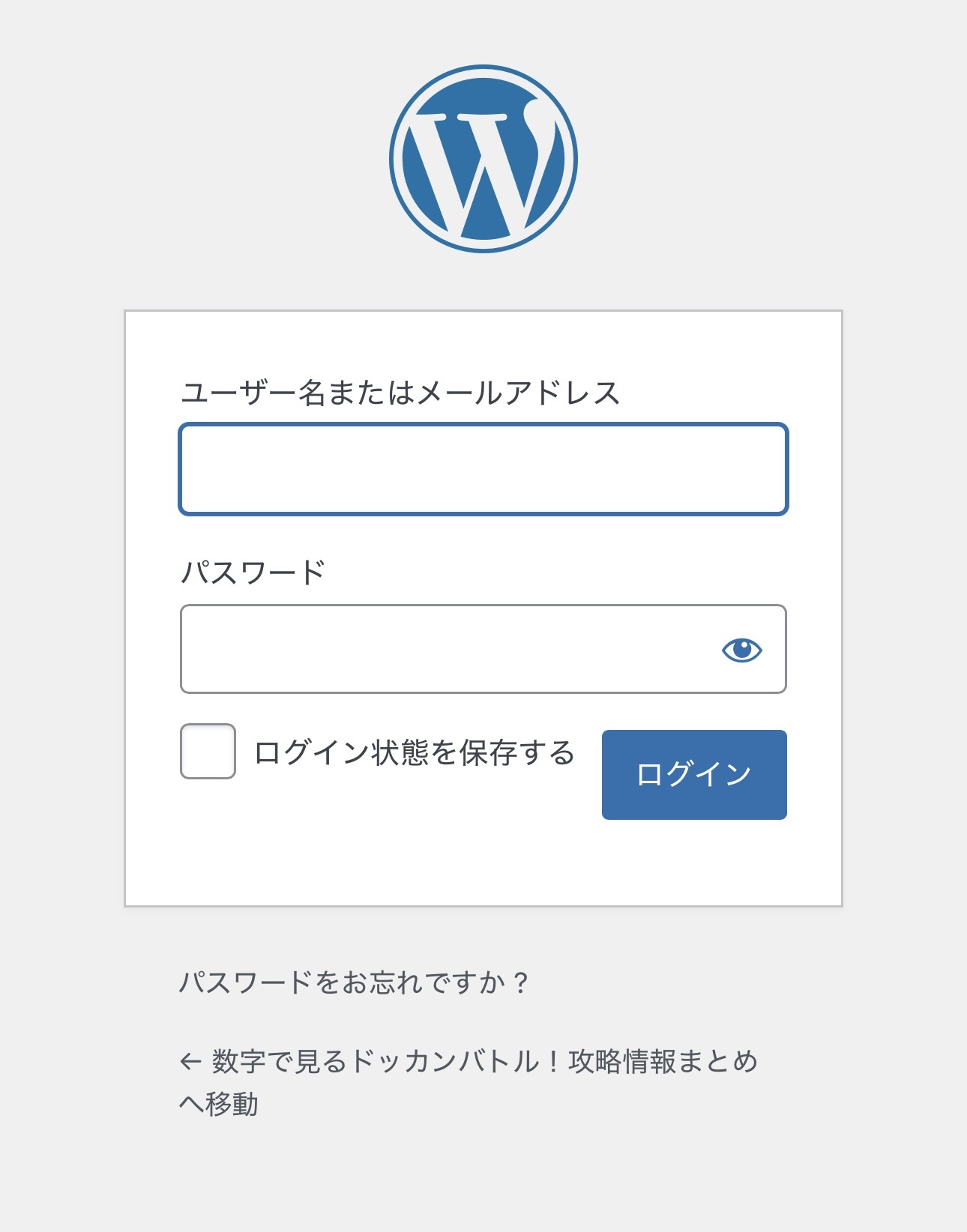
Task: Show the password using the eye icon
Action: 741,649
